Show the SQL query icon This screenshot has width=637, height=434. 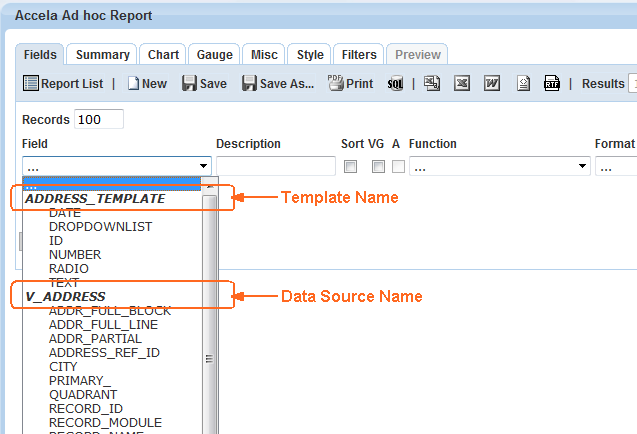(395, 84)
